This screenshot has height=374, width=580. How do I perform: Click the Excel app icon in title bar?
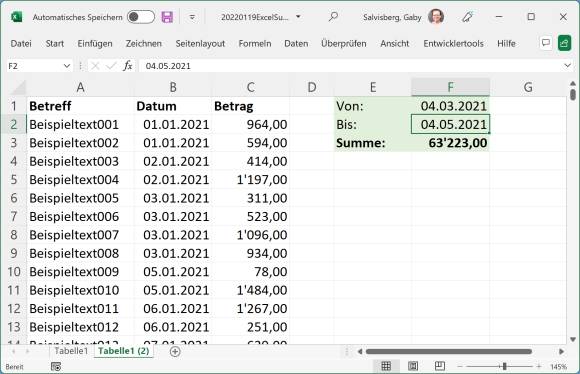tap(16, 17)
